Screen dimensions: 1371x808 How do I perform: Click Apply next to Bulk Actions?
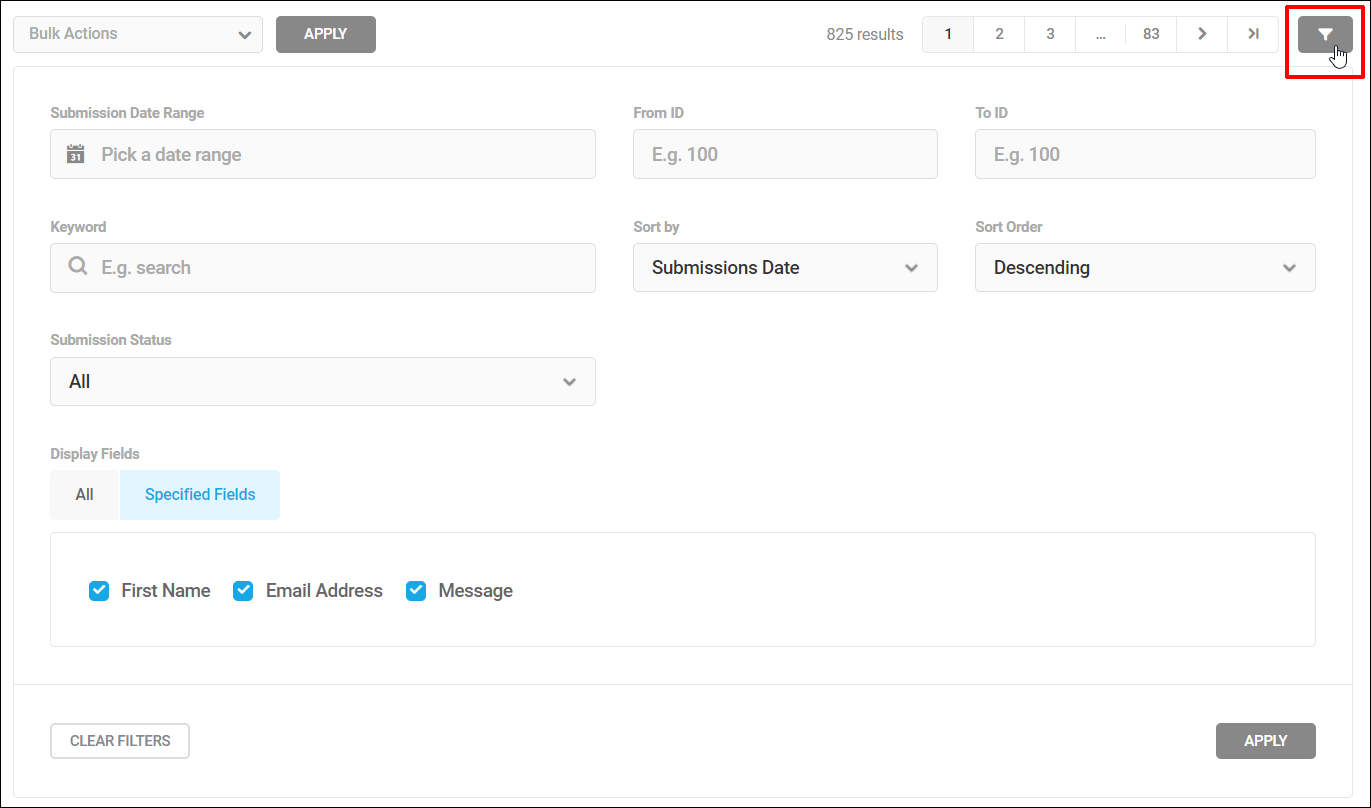(x=326, y=34)
